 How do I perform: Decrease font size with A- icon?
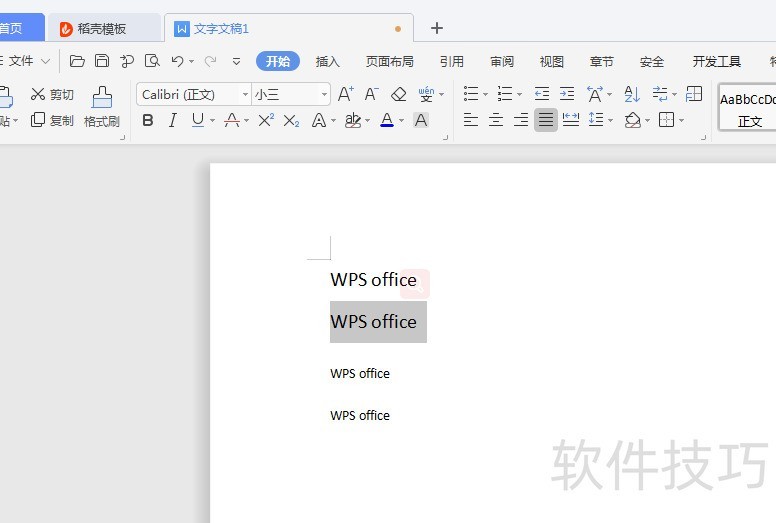click(371, 94)
